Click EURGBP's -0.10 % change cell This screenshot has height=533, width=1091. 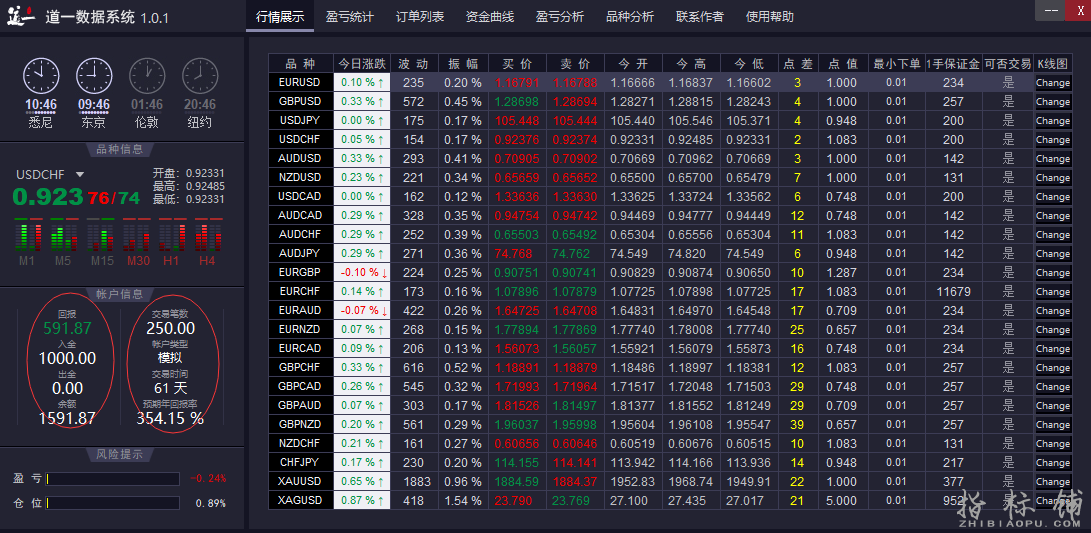point(362,273)
